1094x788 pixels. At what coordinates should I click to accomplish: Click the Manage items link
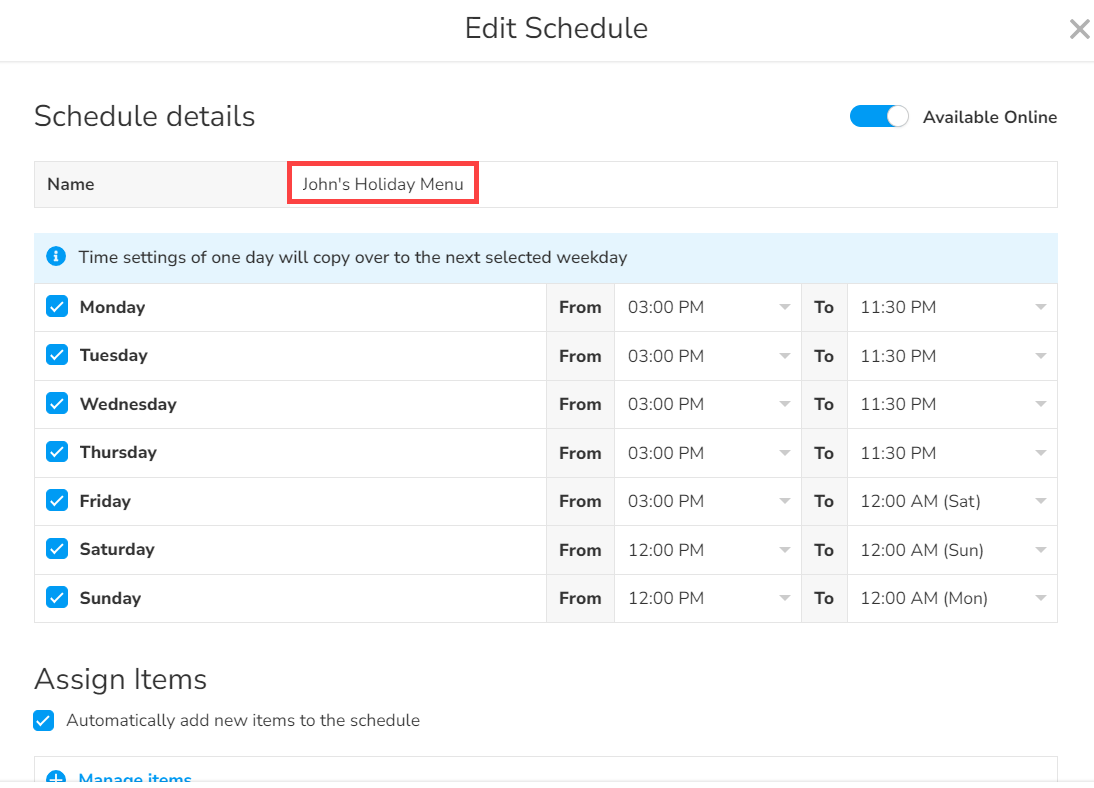pyautogui.click(x=135, y=778)
